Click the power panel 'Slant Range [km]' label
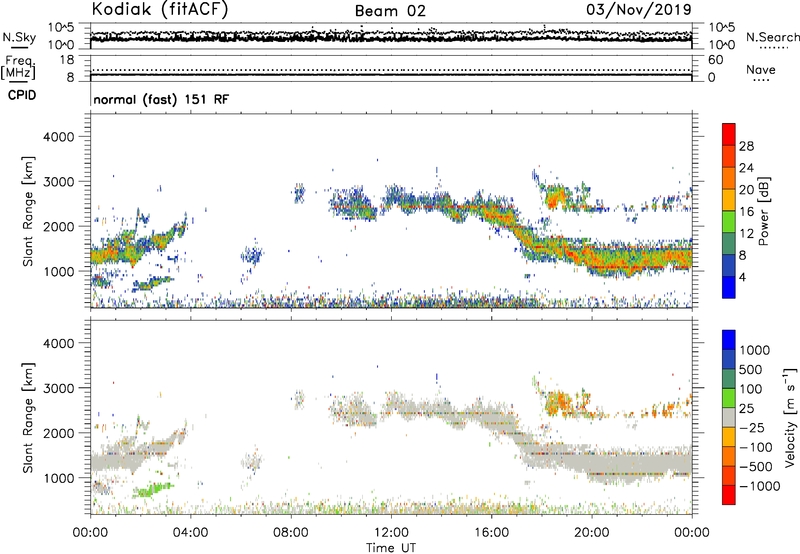The height and width of the screenshot is (554, 800). 28,211
